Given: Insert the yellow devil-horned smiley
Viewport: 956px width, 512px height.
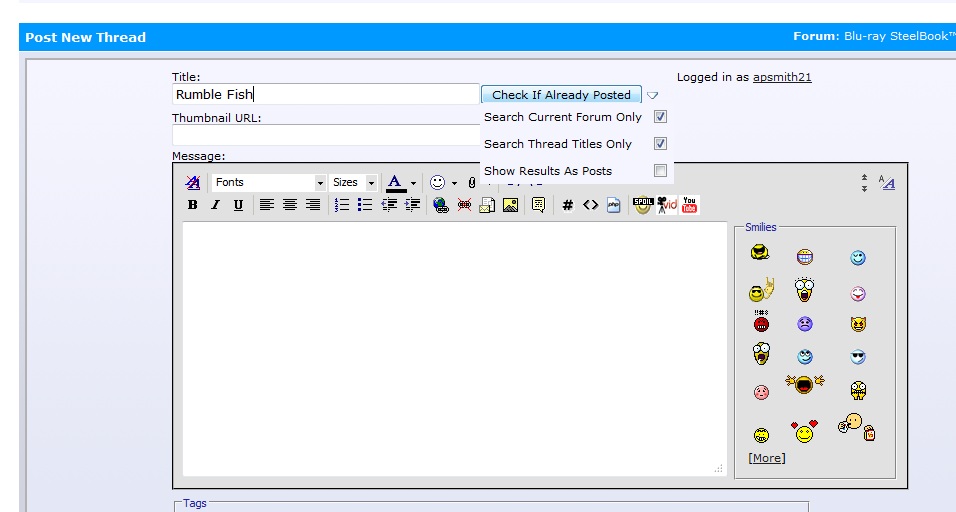Looking at the screenshot, I should (x=858, y=324).
